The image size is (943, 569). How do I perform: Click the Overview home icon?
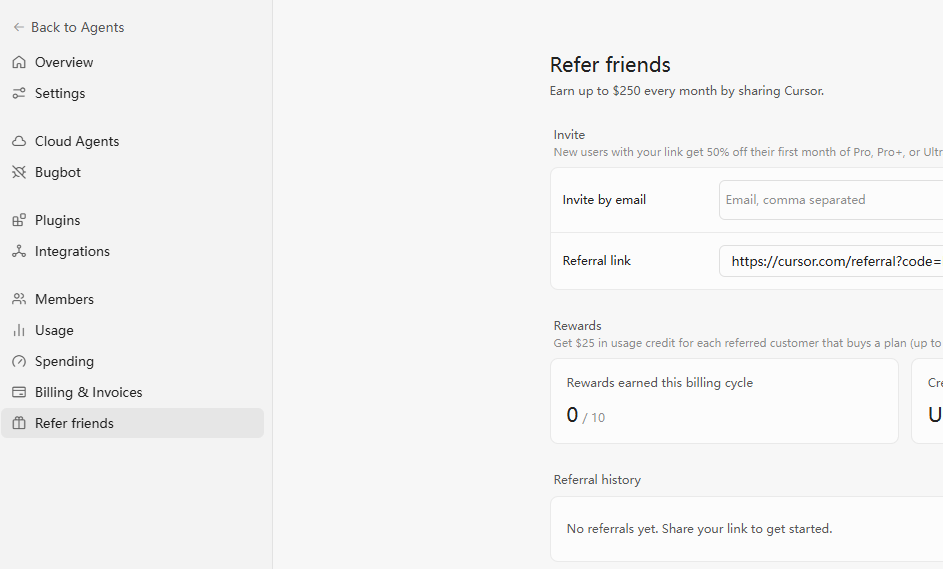tap(19, 62)
